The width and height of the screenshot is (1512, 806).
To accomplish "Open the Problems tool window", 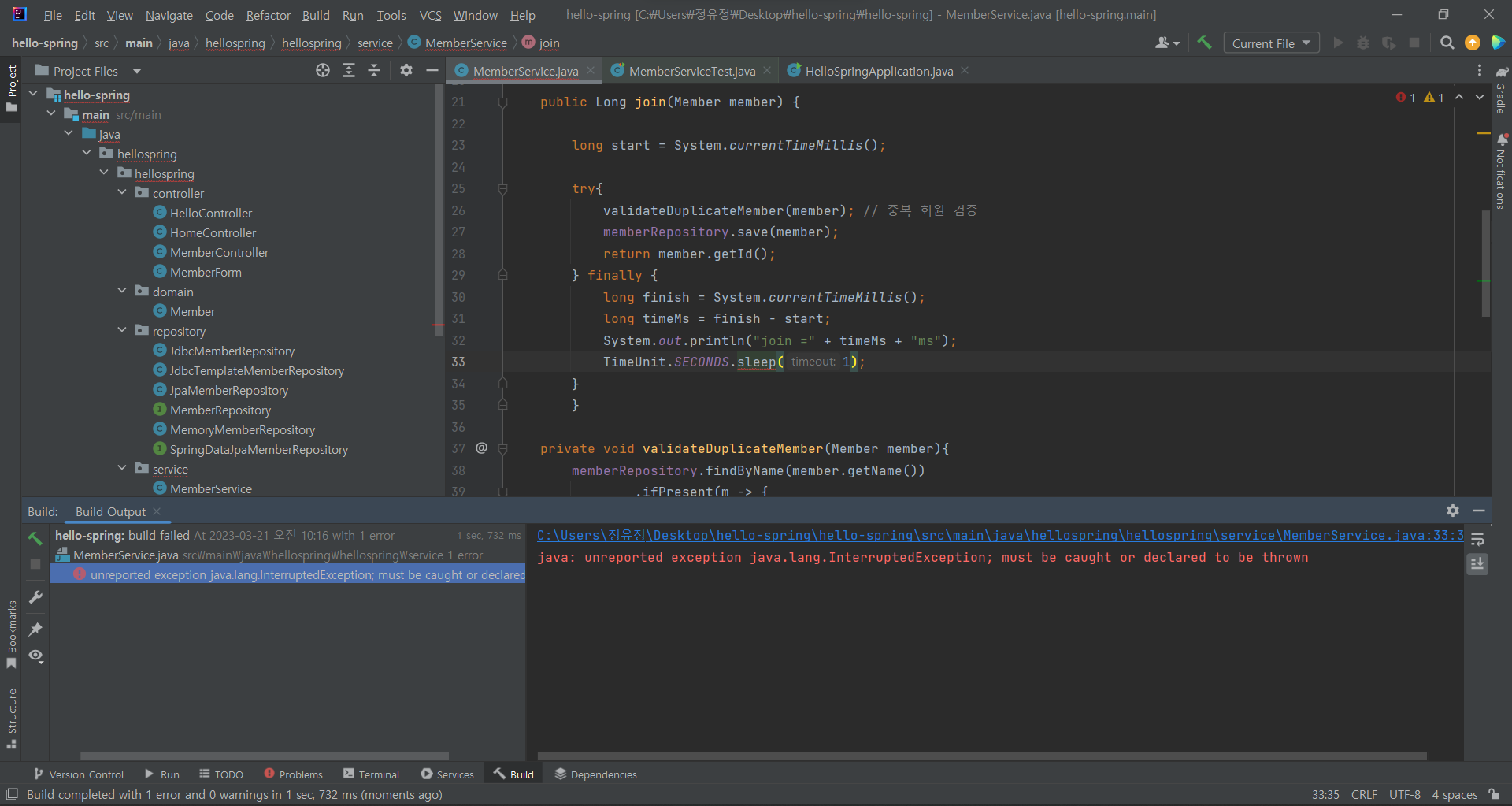I will [293, 774].
